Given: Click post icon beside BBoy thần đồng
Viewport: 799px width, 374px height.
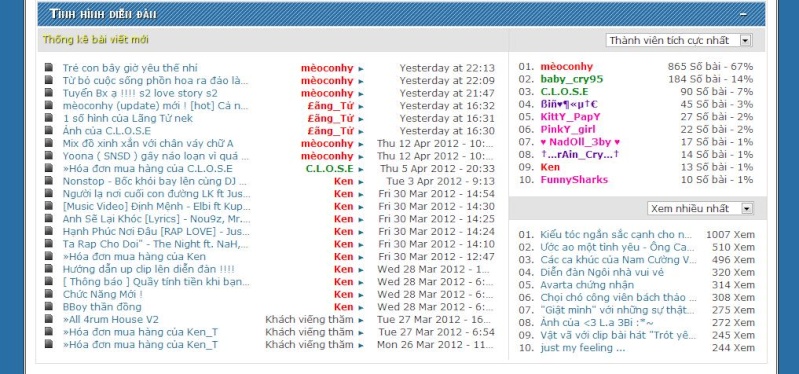Looking at the screenshot, I should coord(49,306).
